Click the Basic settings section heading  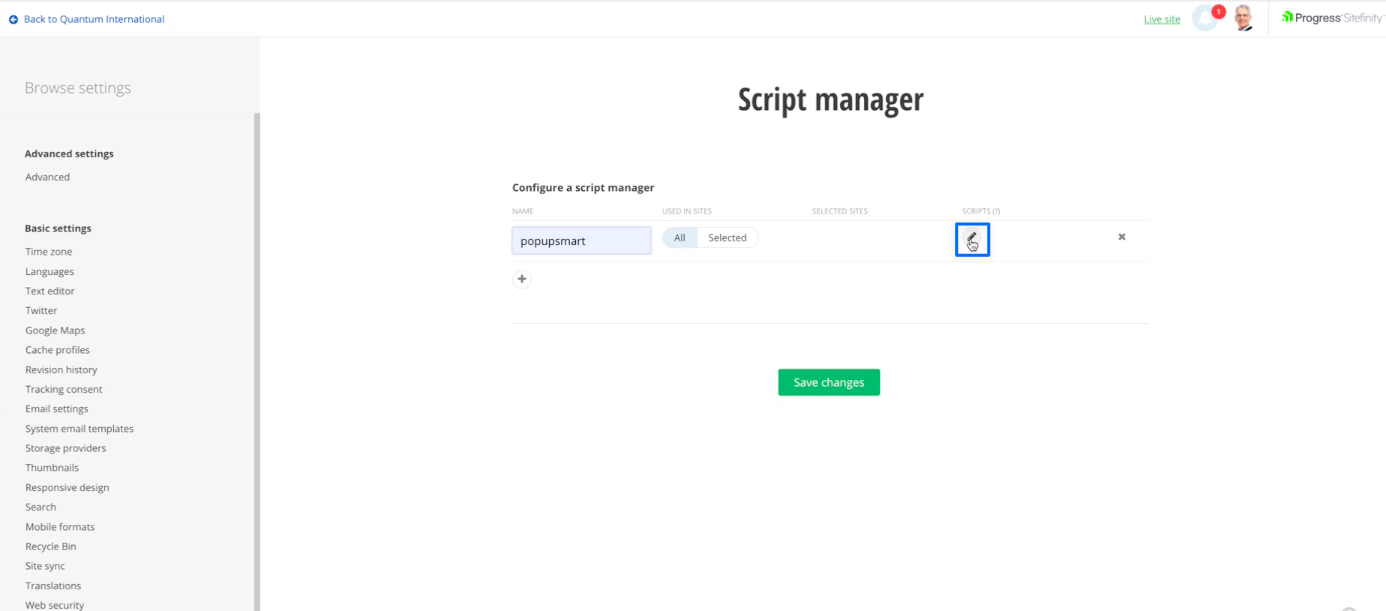coord(58,228)
